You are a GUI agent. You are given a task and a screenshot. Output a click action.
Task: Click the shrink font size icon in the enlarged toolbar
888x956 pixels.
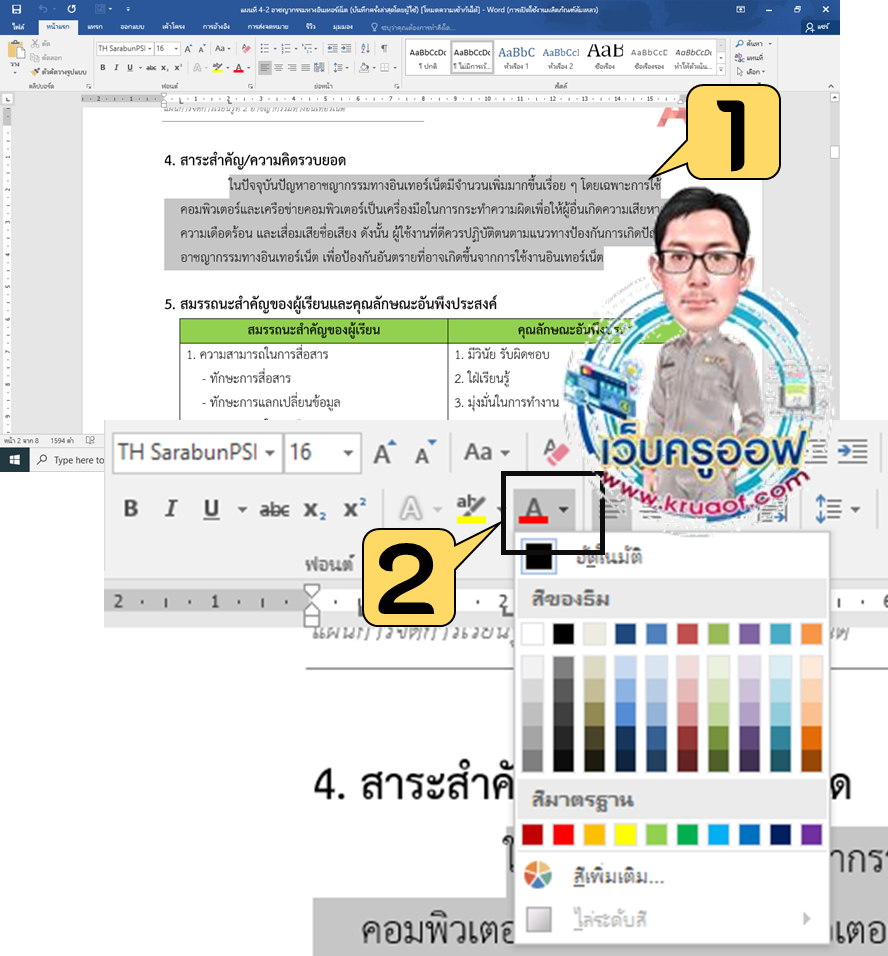423,453
